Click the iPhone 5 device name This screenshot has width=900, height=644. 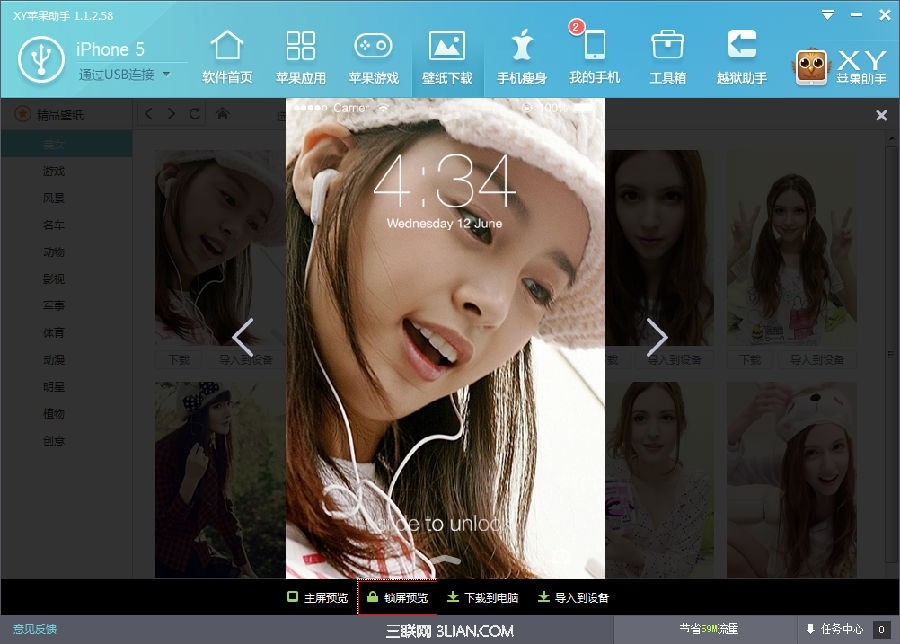pyautogui.click(x=110, y=49)
